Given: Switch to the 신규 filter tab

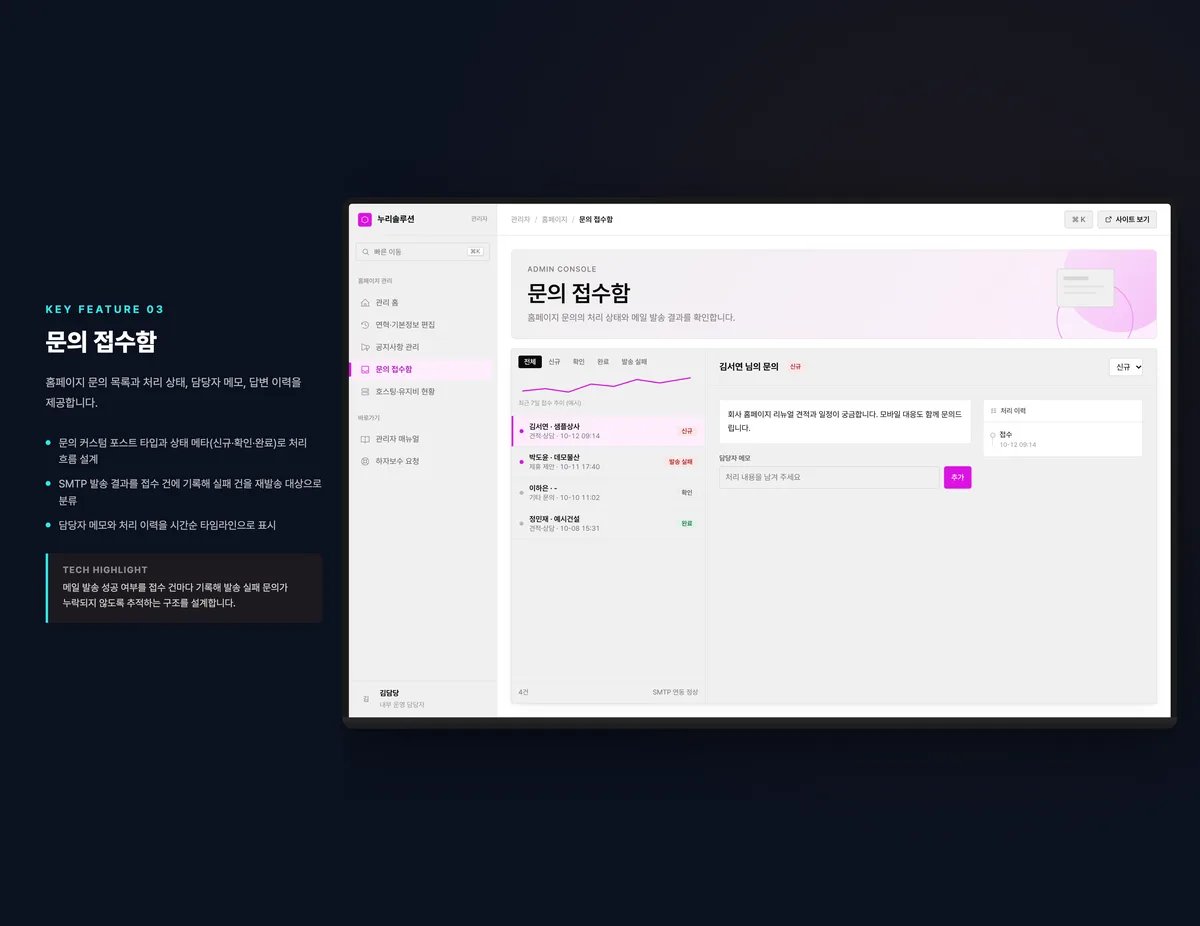Looking at the screenshot, I should click(x=554, y=361).
